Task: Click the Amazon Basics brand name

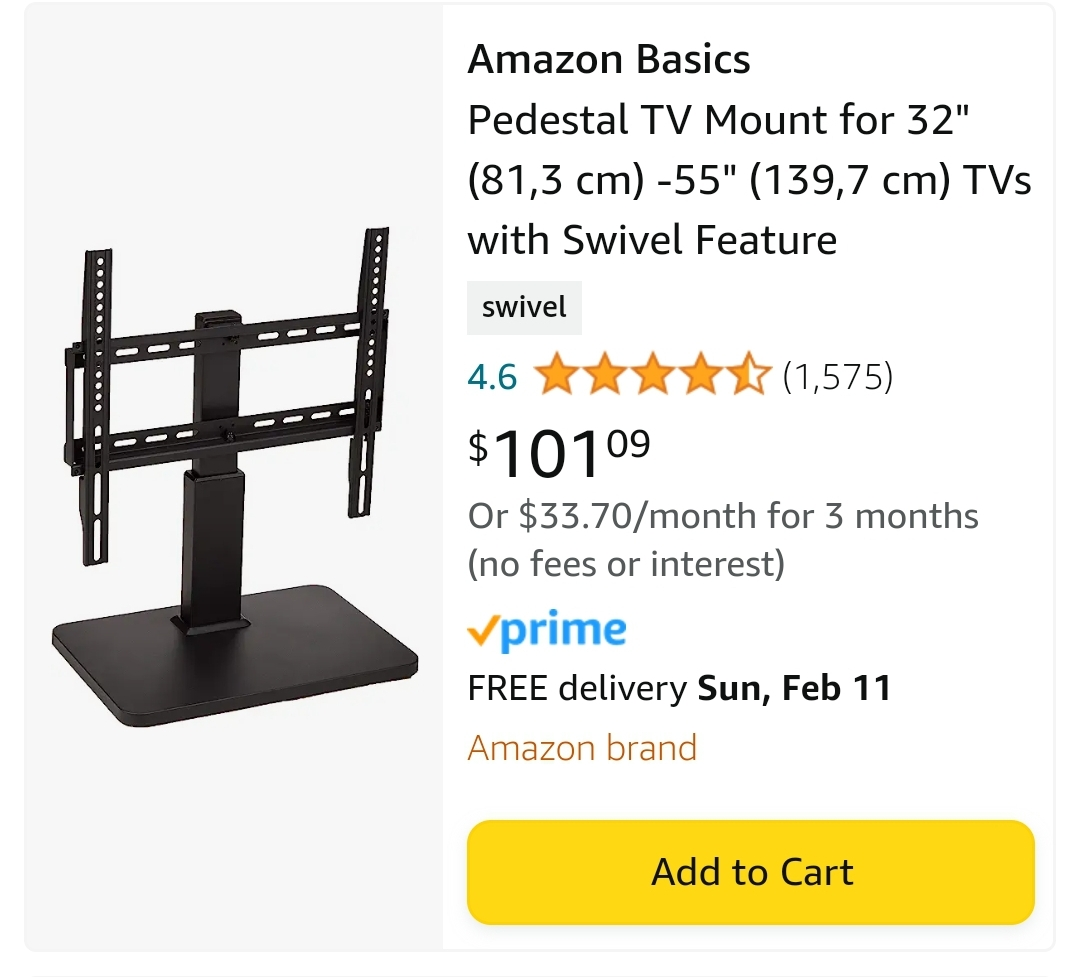Action: [609, 59]
